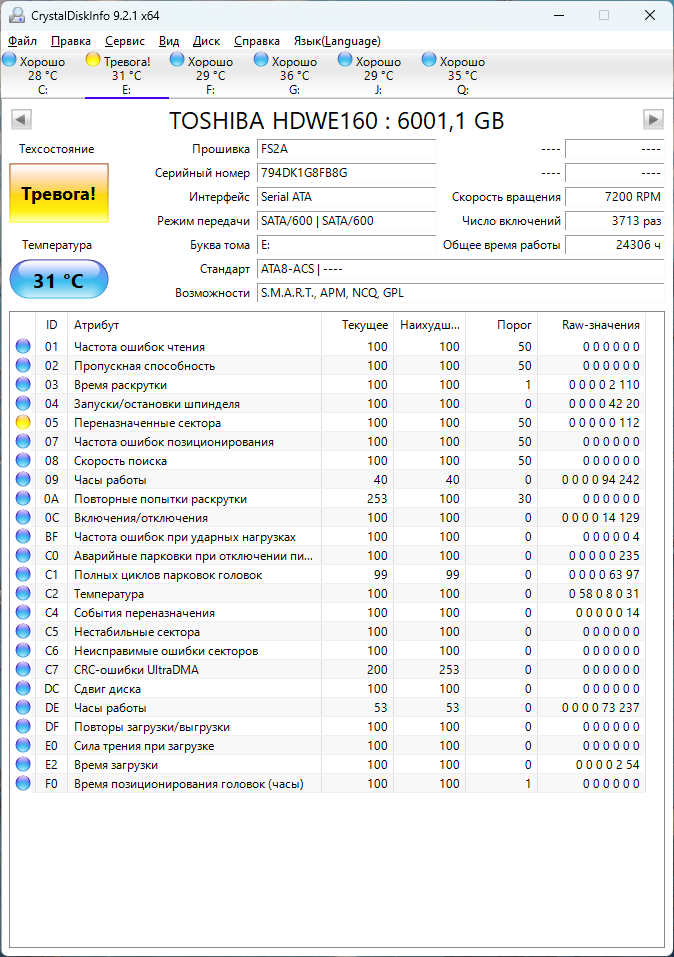Click the yellow Тревога! health status button

59,193
